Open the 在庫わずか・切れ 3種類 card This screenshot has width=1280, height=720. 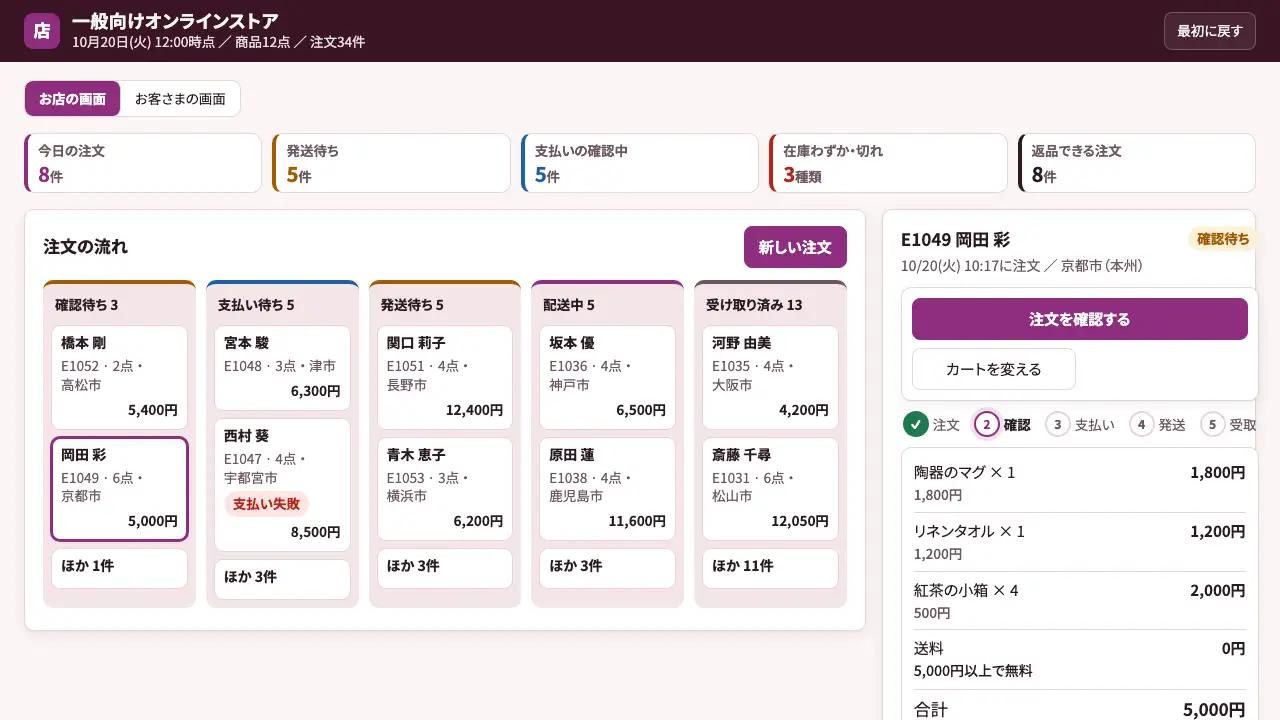[x=888, y=163]
